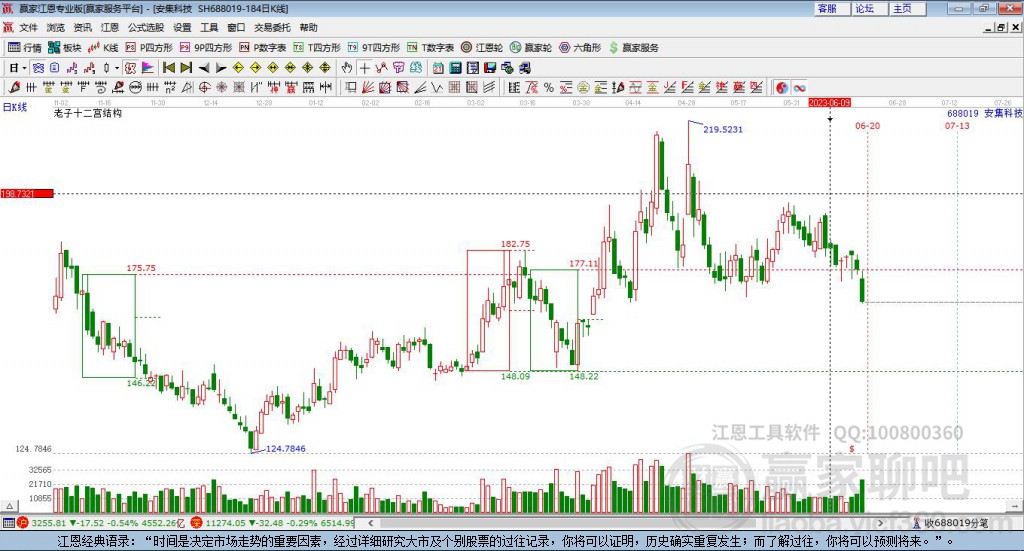This screenshot has width=1024, height=551.
Task: Open the 江恩 menu
Action: point(110,27)
